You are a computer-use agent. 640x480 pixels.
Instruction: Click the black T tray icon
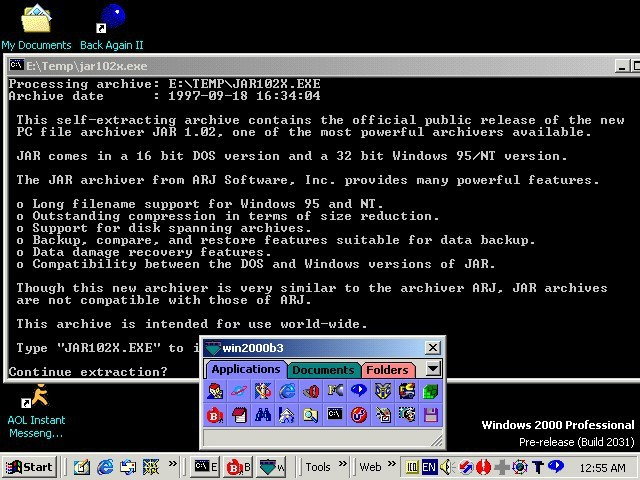pyautogui.click(x=538, y=467)
